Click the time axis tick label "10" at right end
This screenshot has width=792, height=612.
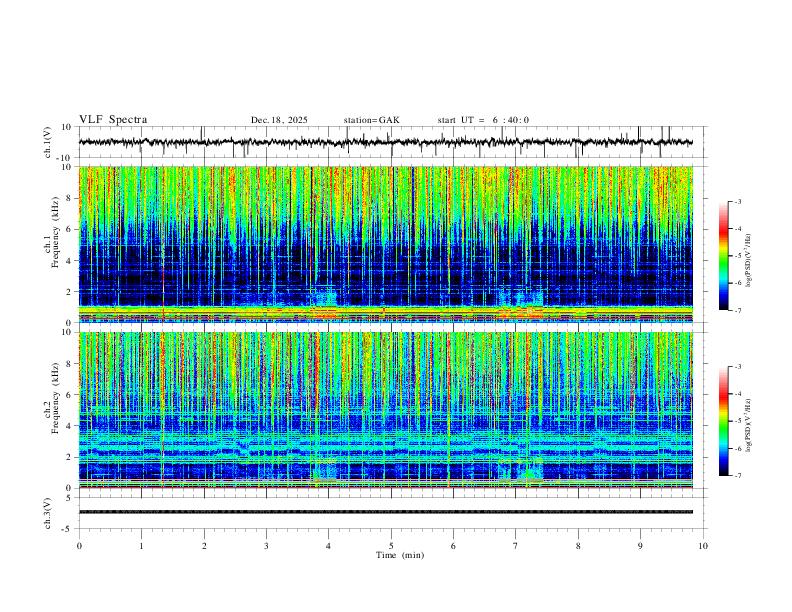[703, 546]
